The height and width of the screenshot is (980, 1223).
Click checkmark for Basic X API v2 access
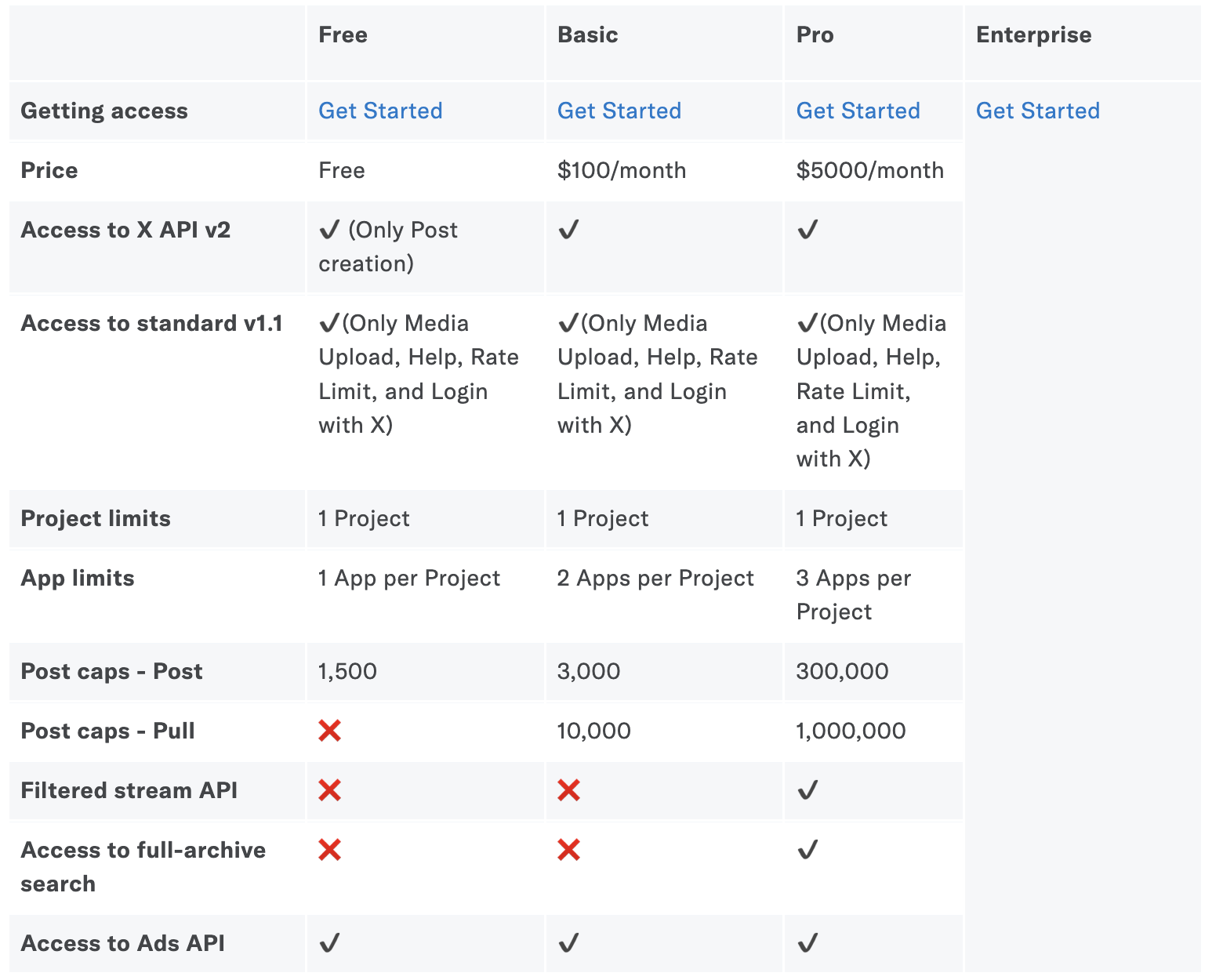coord(569,230)
